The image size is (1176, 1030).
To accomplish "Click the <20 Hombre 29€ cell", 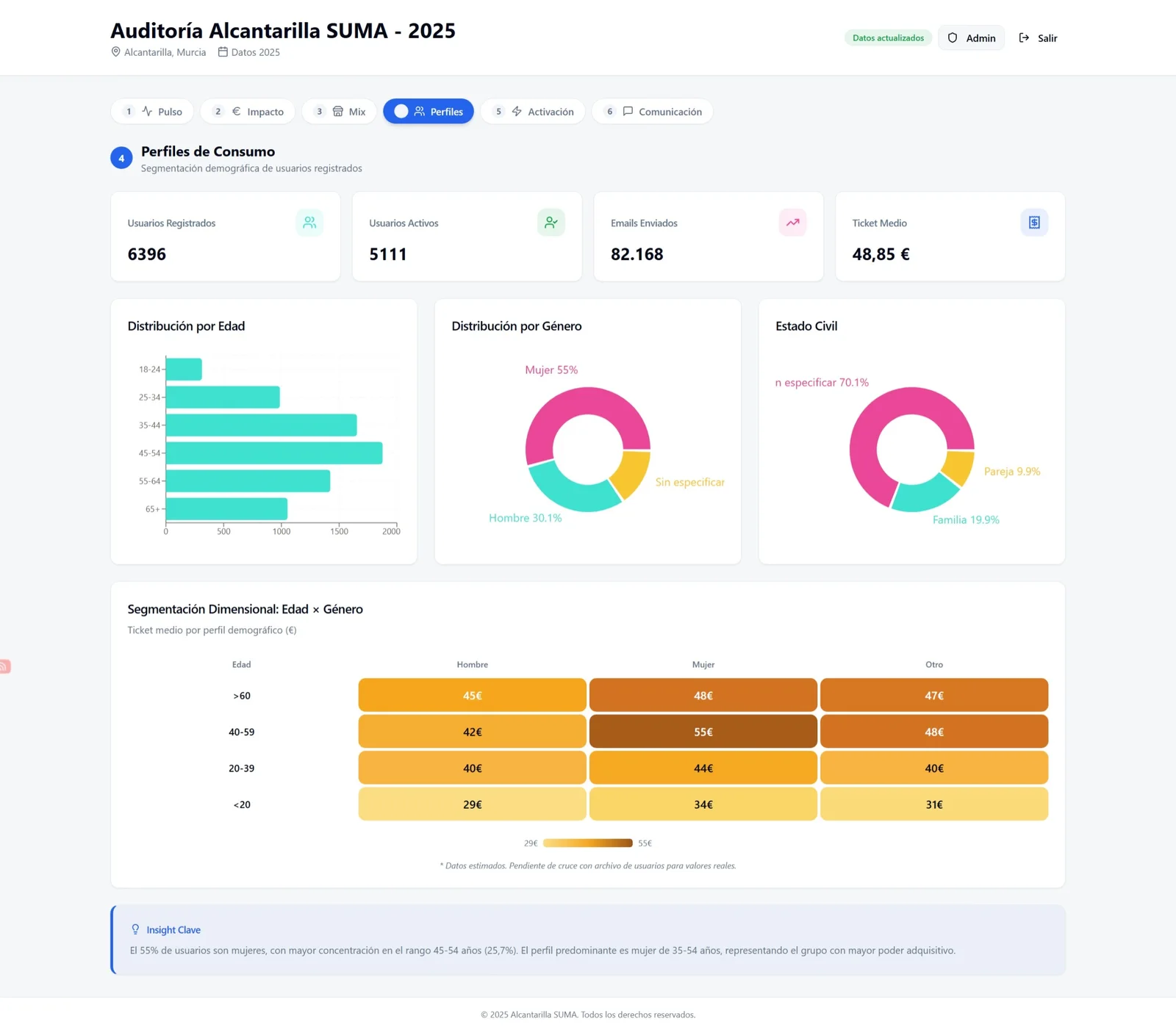I will pyautogui.click(x=473, y=804).
